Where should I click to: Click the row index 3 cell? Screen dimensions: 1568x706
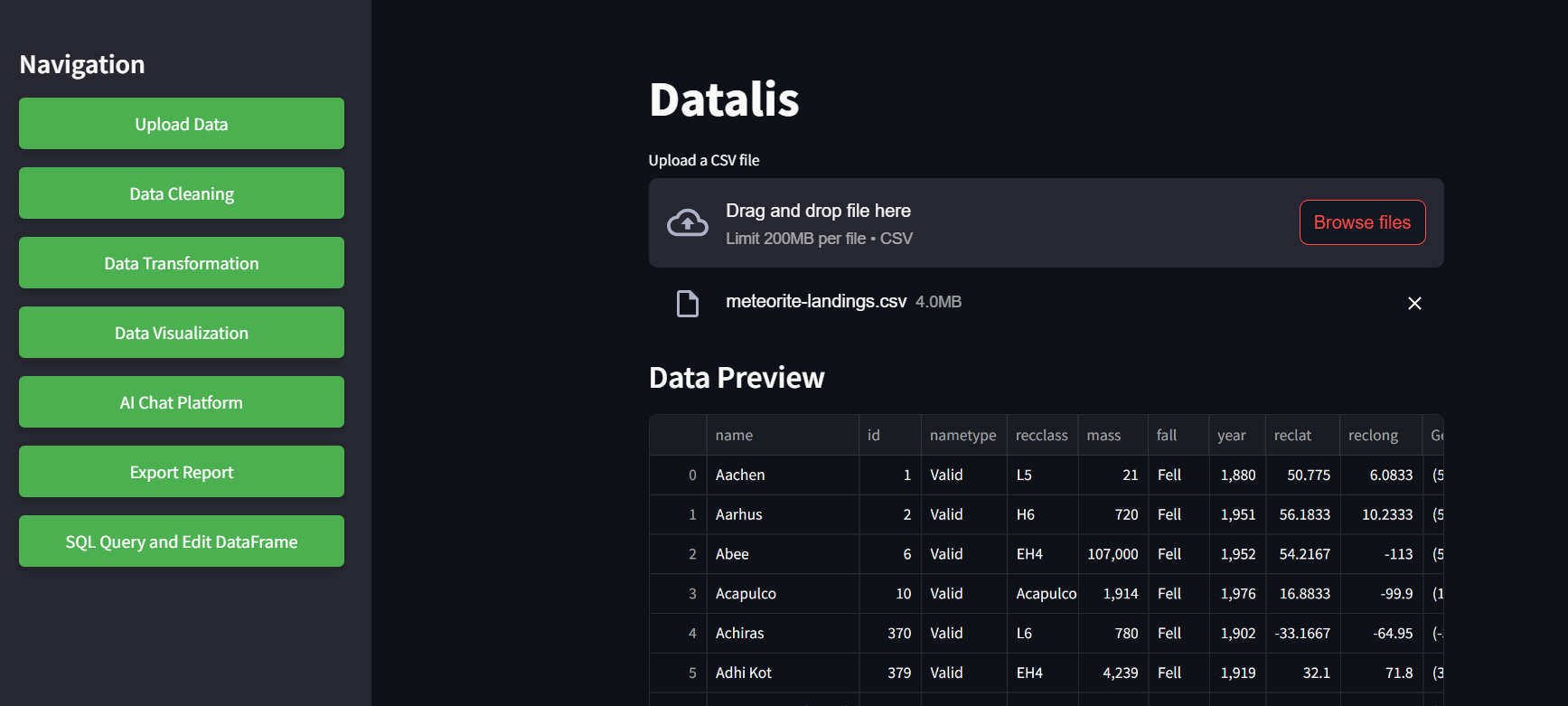point(678,594)
